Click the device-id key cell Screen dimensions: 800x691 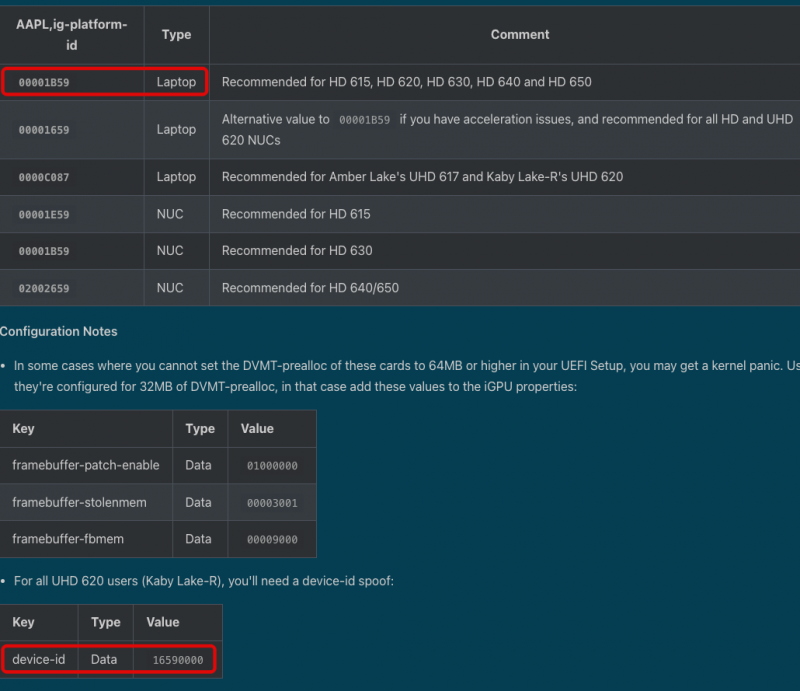click(x=39, y=659)
